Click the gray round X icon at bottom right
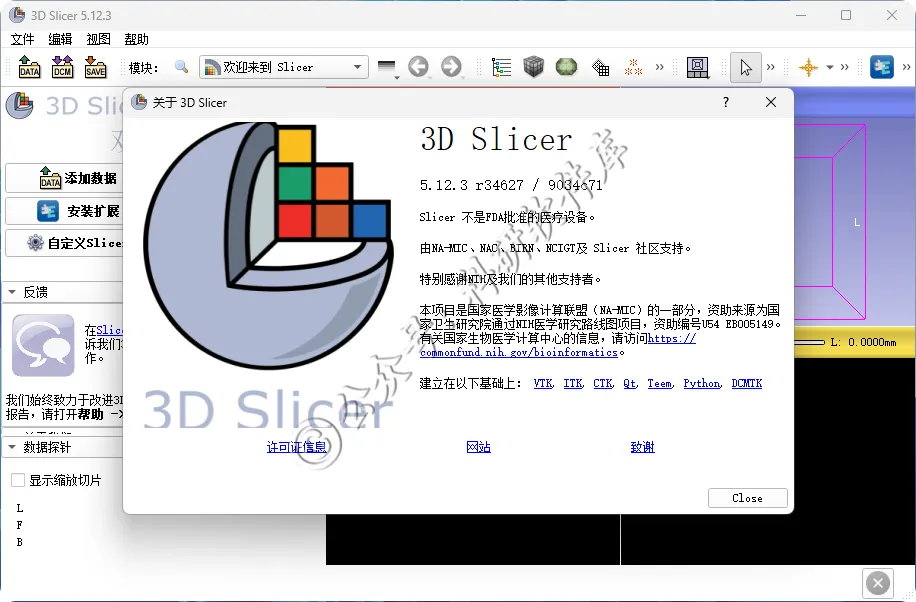Viewport: 916px width, 602px height. (x=877, y=583)
